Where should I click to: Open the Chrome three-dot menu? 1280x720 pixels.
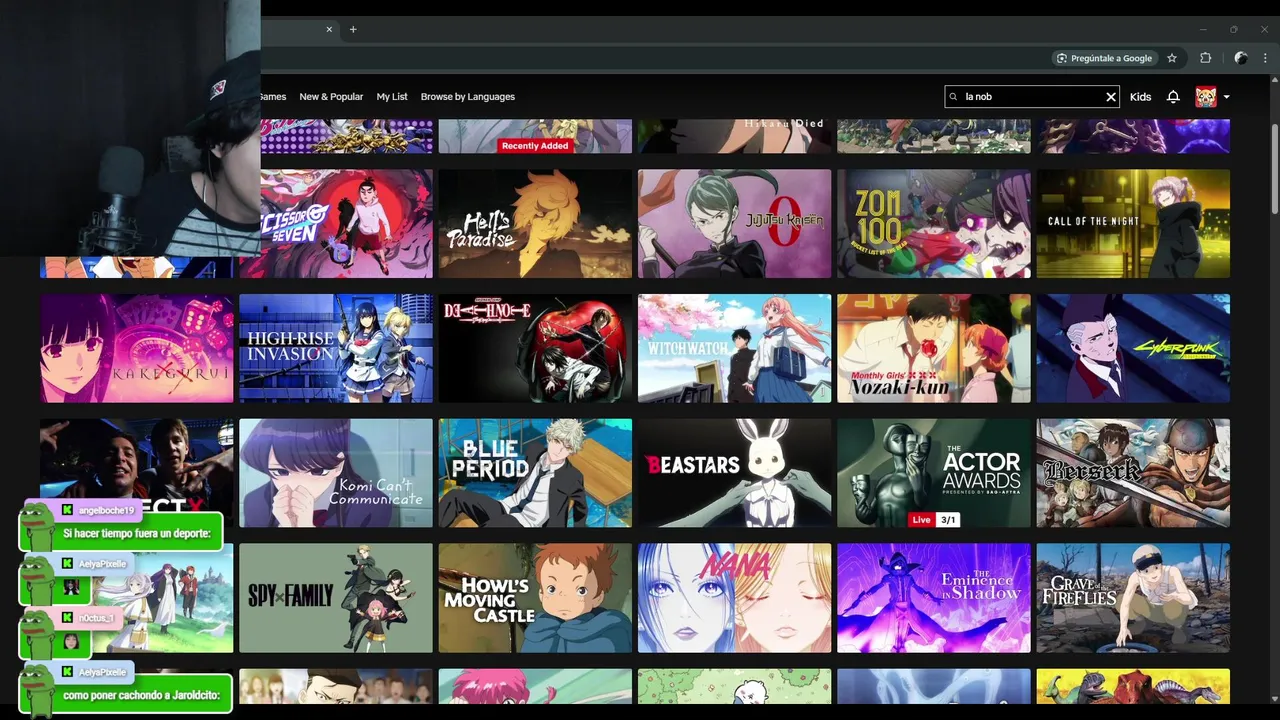(1265, 58)
